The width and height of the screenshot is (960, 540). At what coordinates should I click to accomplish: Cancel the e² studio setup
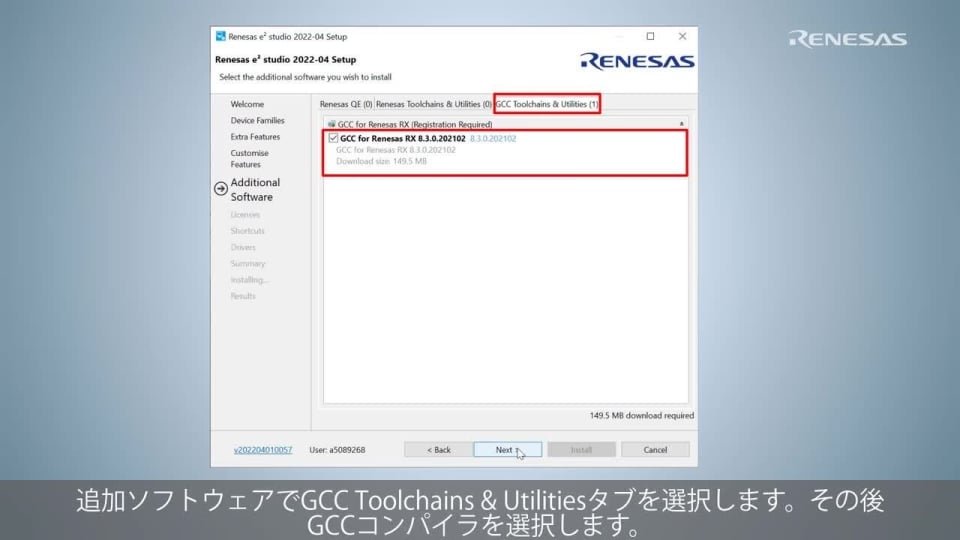[x=655, y=449]
